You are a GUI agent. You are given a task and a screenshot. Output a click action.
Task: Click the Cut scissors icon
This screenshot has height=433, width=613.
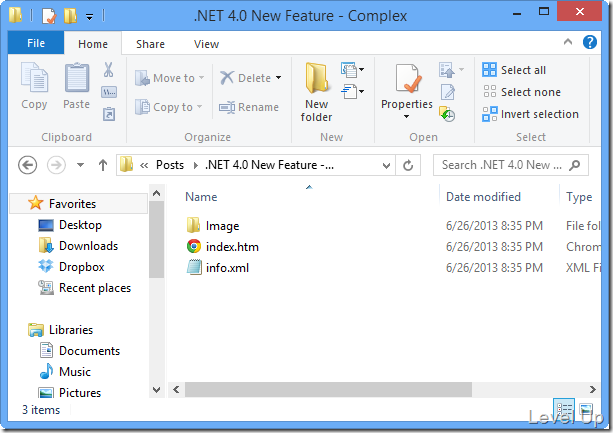(x=108, y=70)
